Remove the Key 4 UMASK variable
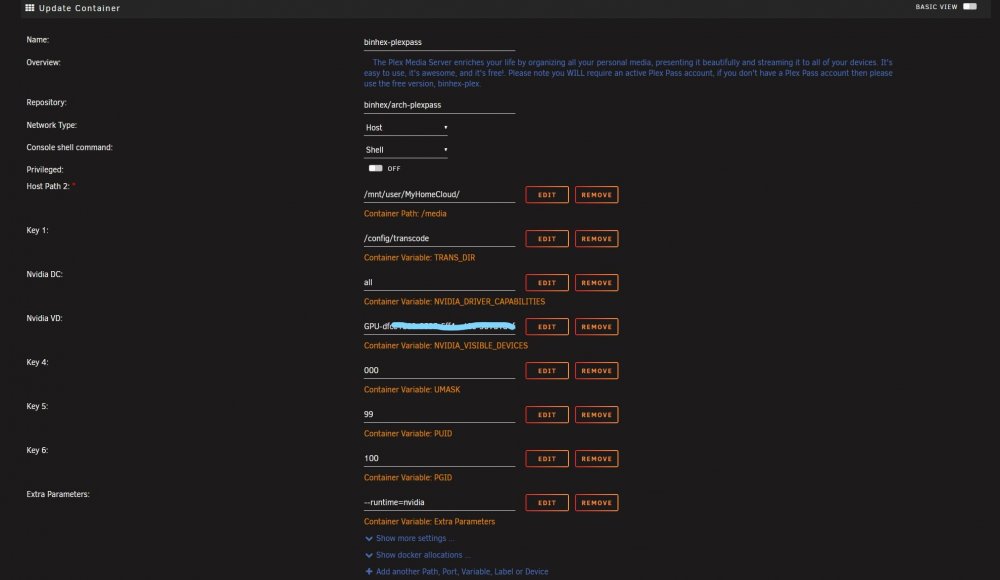1000x580 pixels. coord(596,371)
